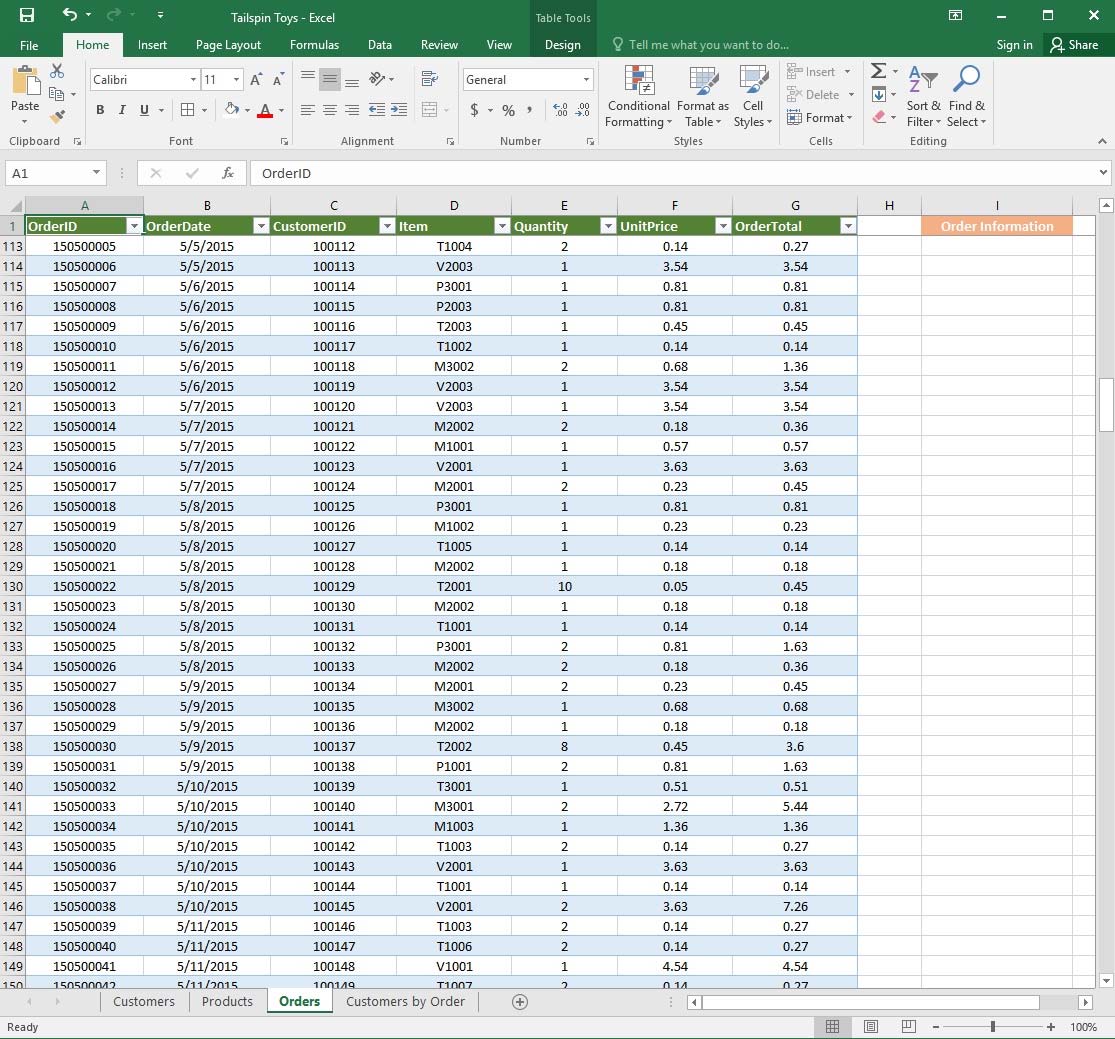
Task: Click the Format Painter brush icon
Action: click(x=57, y=117)
